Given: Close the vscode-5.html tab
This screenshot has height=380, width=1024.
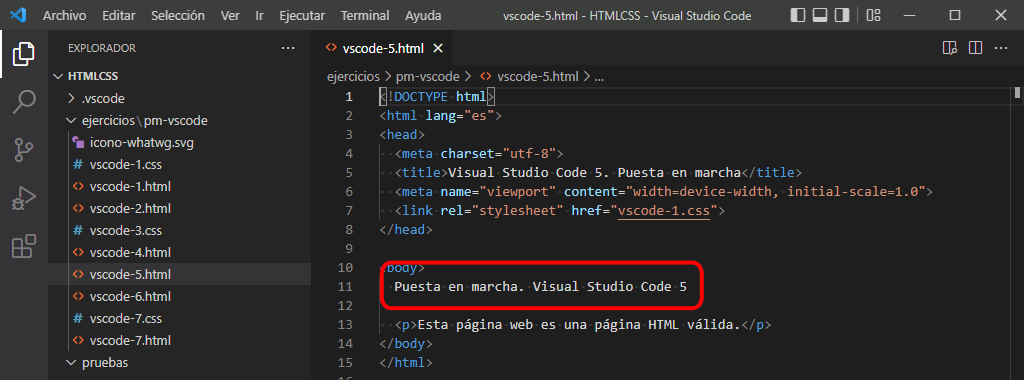Looking at the screenshot, I should (438, 48).
